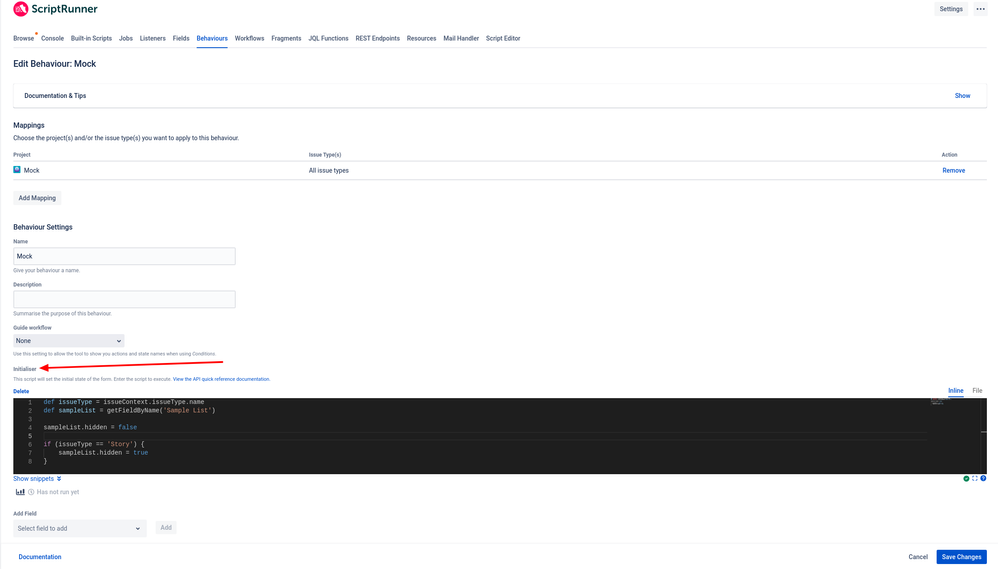Screen dimensions: 998x569
Task: Open the Guide workflow None dropdown
Action: [69, 341]
